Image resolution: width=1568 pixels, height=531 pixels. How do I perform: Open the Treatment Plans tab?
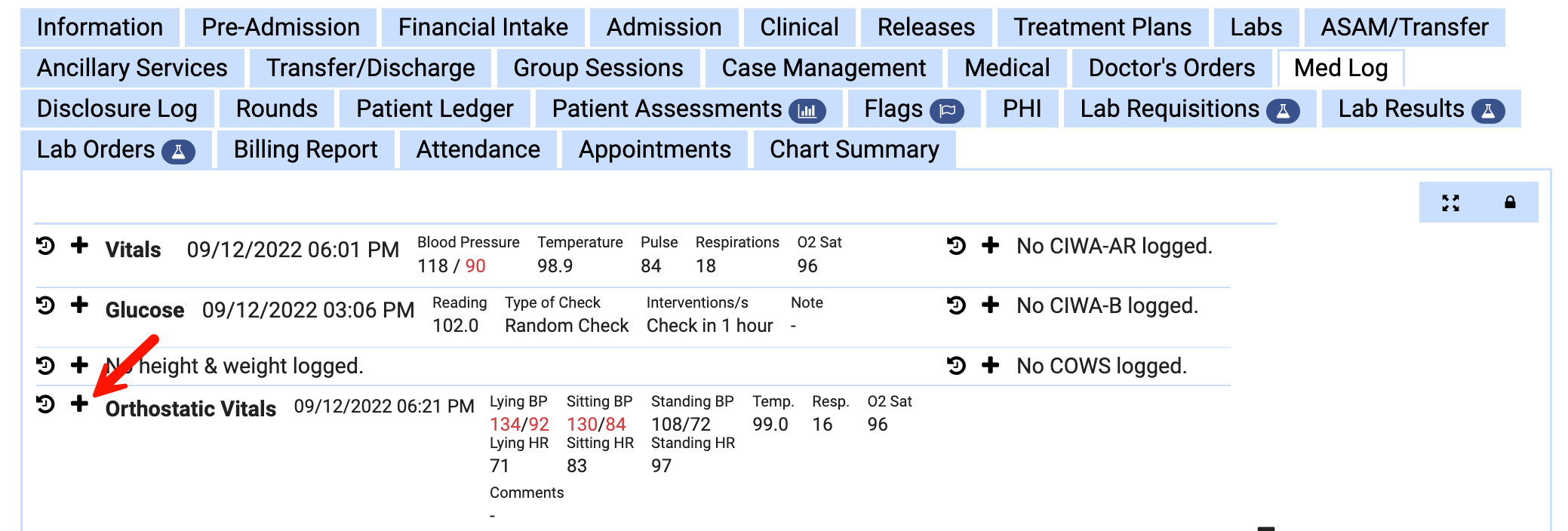tap(1102, 27)
